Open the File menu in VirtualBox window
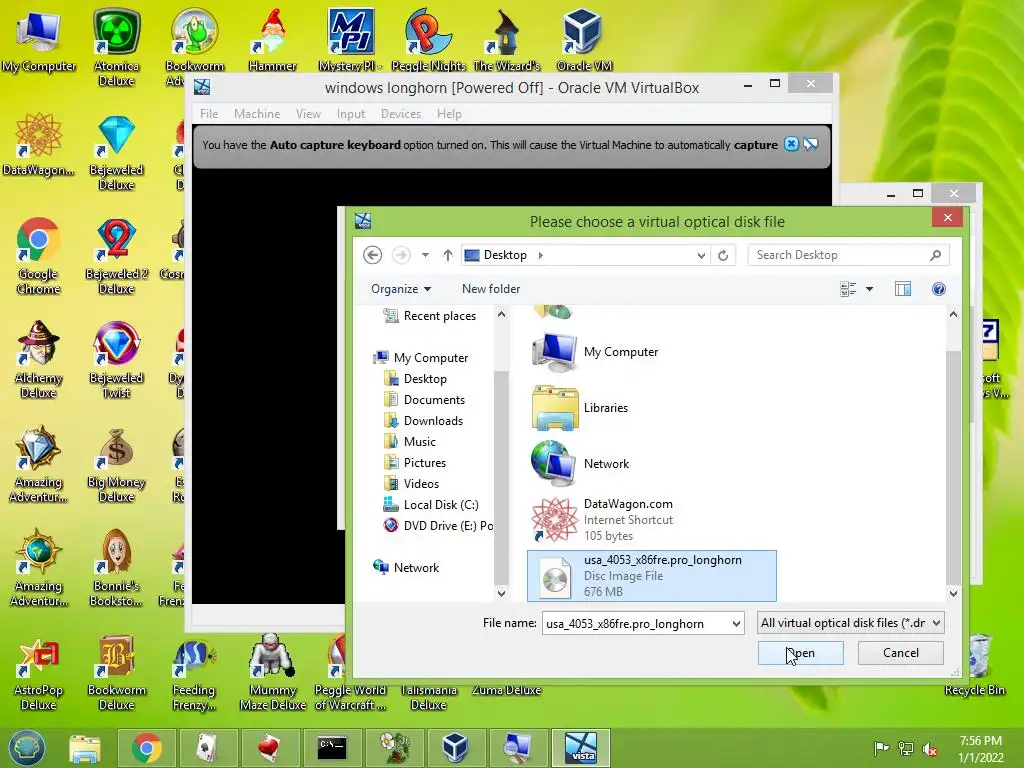This screenshot has height=768, width=1024. (209, 114)
